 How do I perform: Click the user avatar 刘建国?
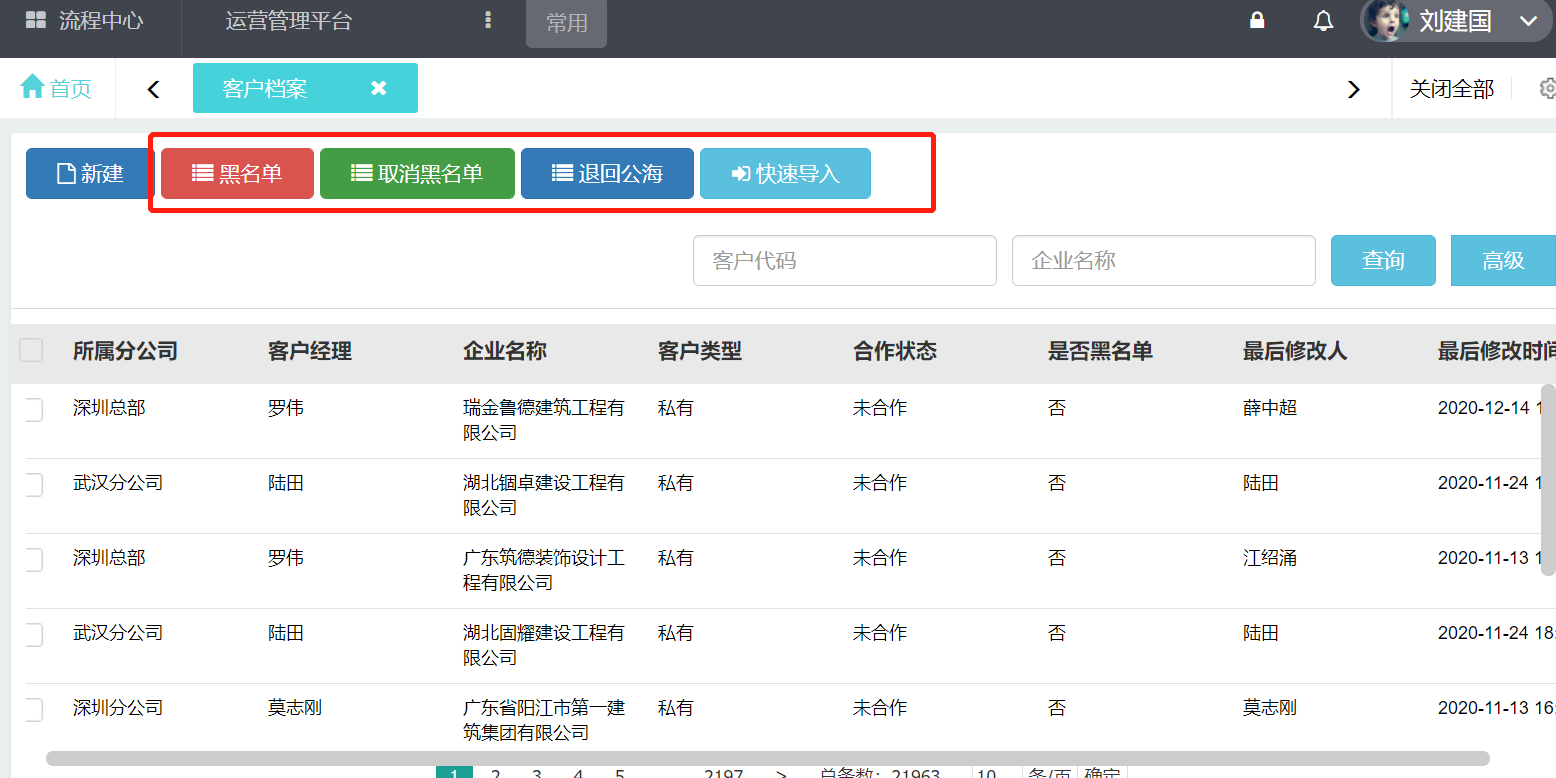pyautogui.click(x=1386, y=21)
